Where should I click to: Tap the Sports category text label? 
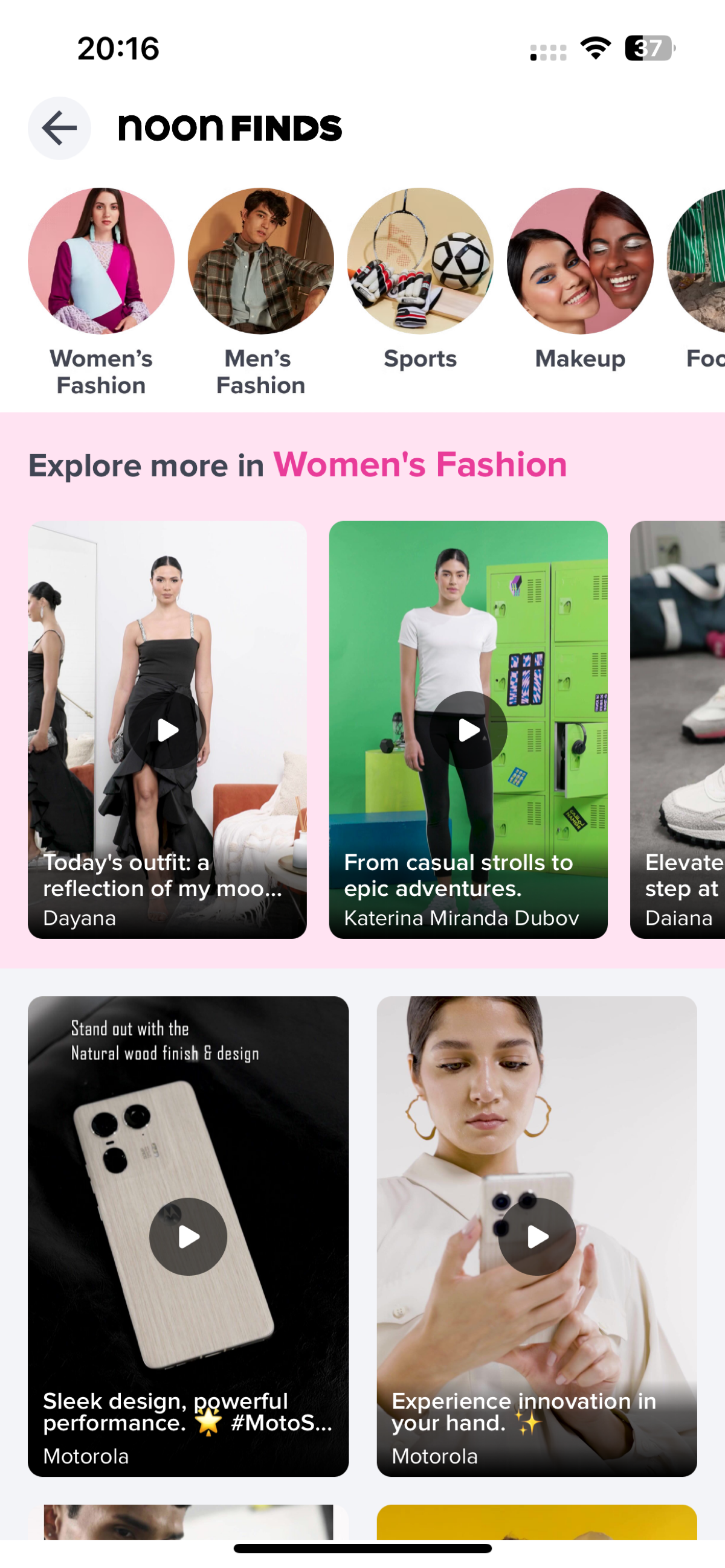point(420,359)
